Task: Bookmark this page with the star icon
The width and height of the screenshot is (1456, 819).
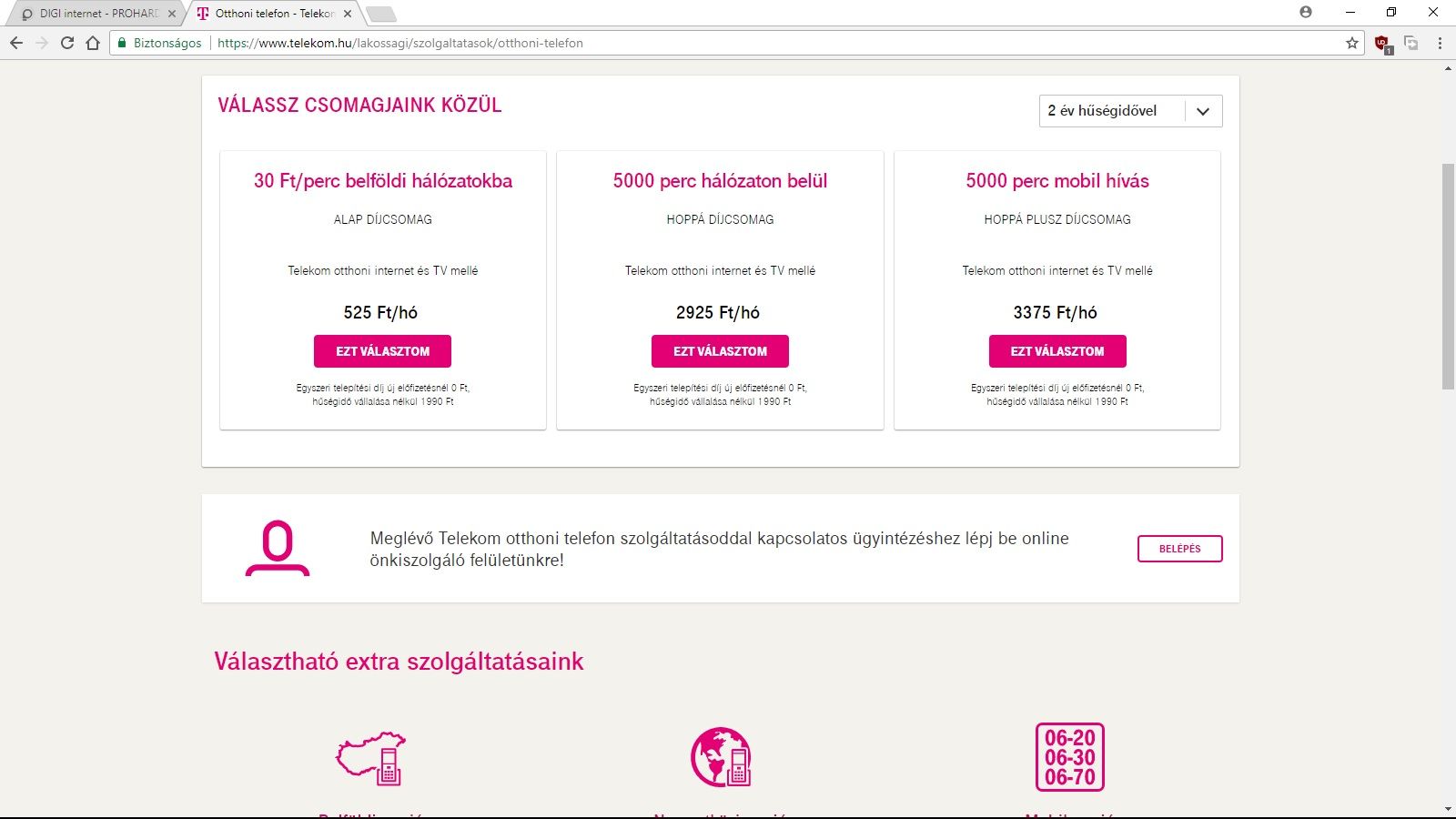Action: 1352,43
